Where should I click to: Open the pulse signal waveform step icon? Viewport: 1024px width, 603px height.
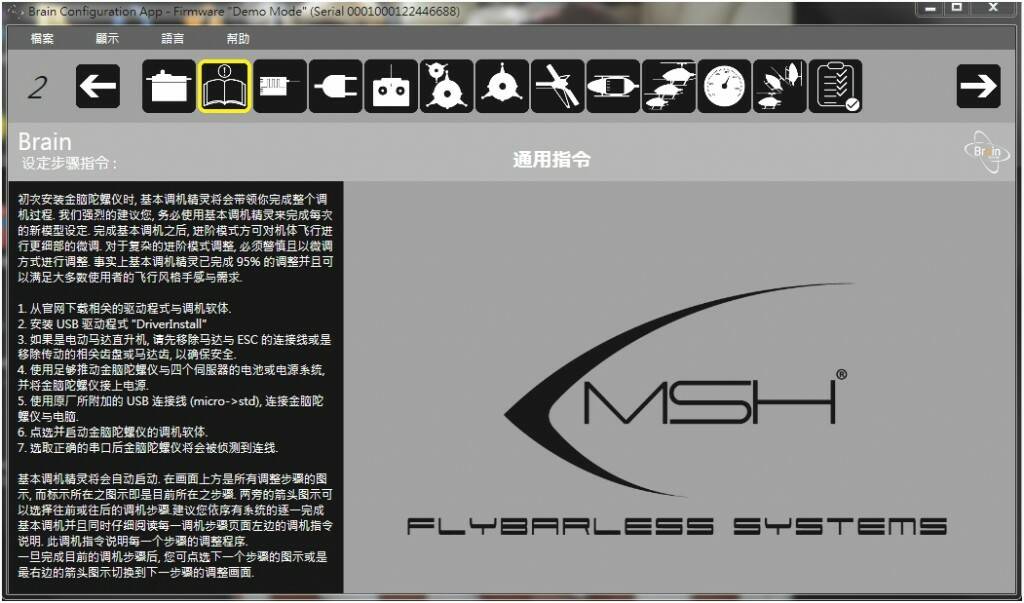tap(280, 86)
